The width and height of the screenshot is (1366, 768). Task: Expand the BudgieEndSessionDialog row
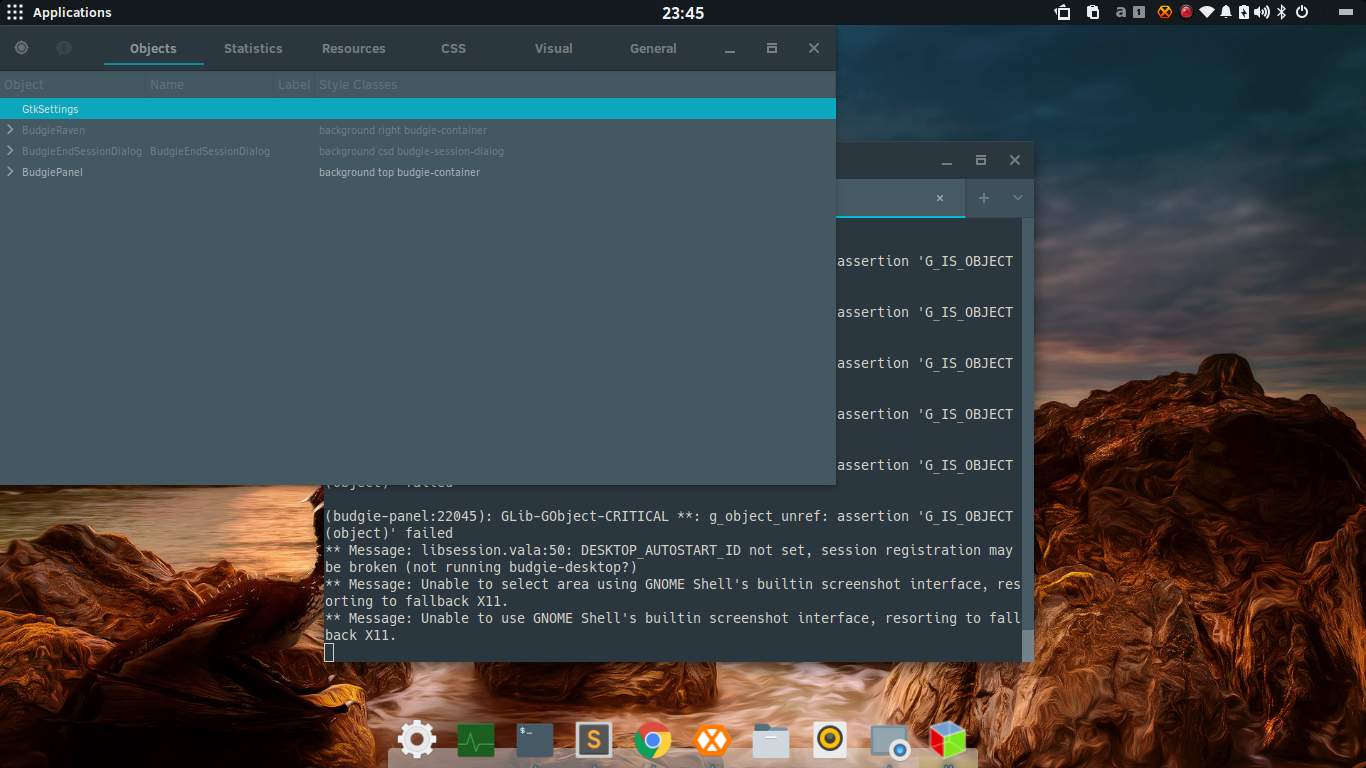(x=10, y=151)
